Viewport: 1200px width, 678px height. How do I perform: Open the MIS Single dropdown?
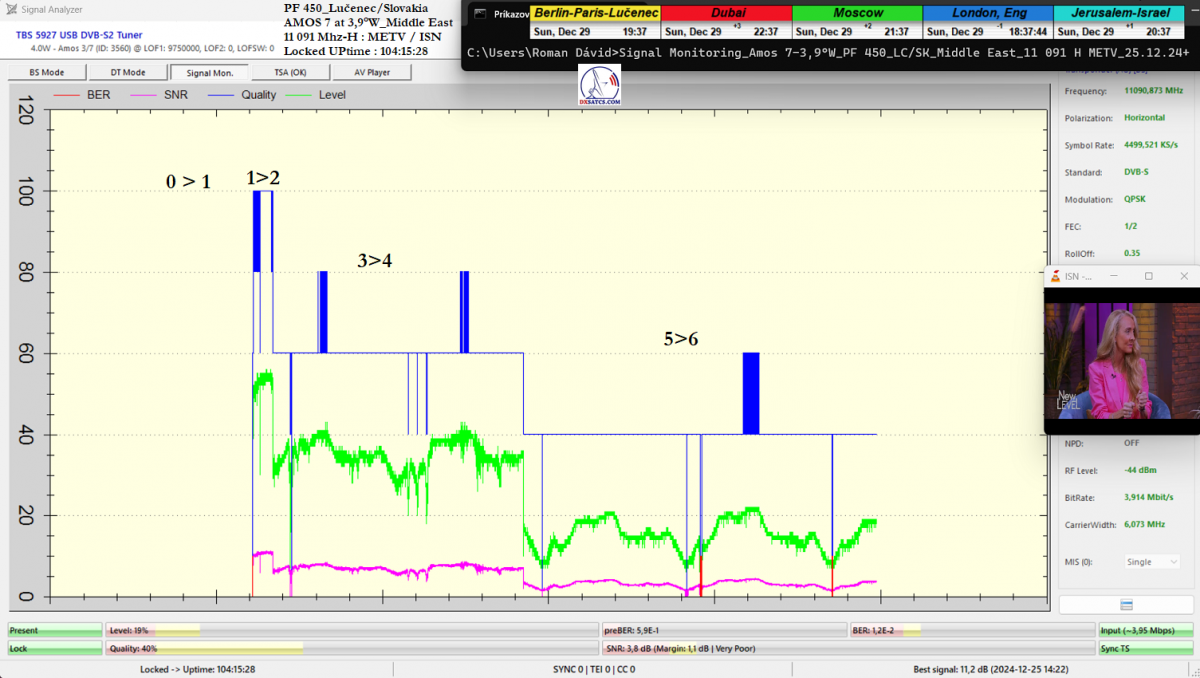[1152, 562]
